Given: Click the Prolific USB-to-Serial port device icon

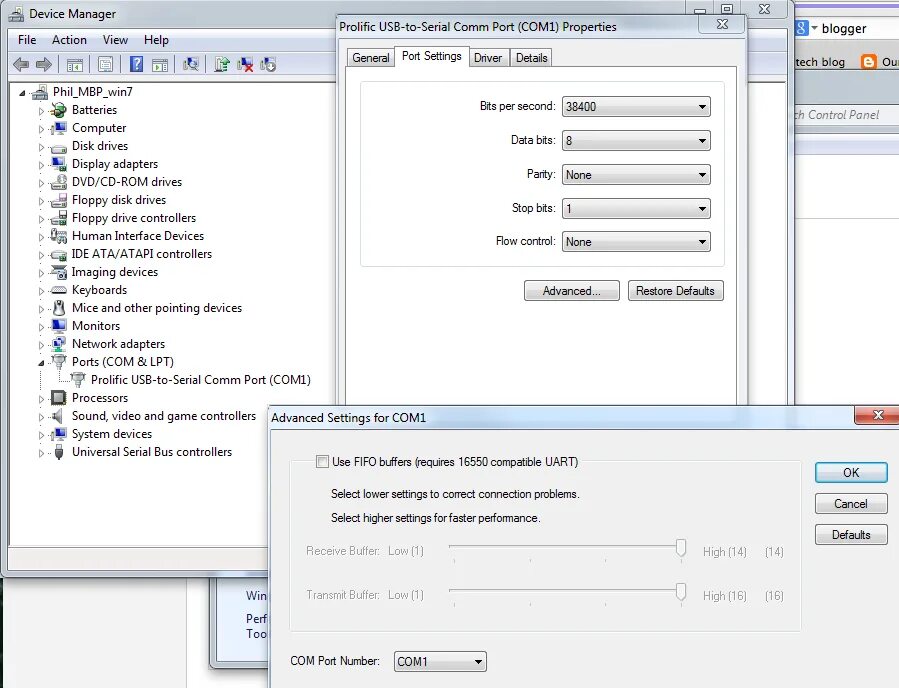Looking at the screenshot, I should 78,379.
